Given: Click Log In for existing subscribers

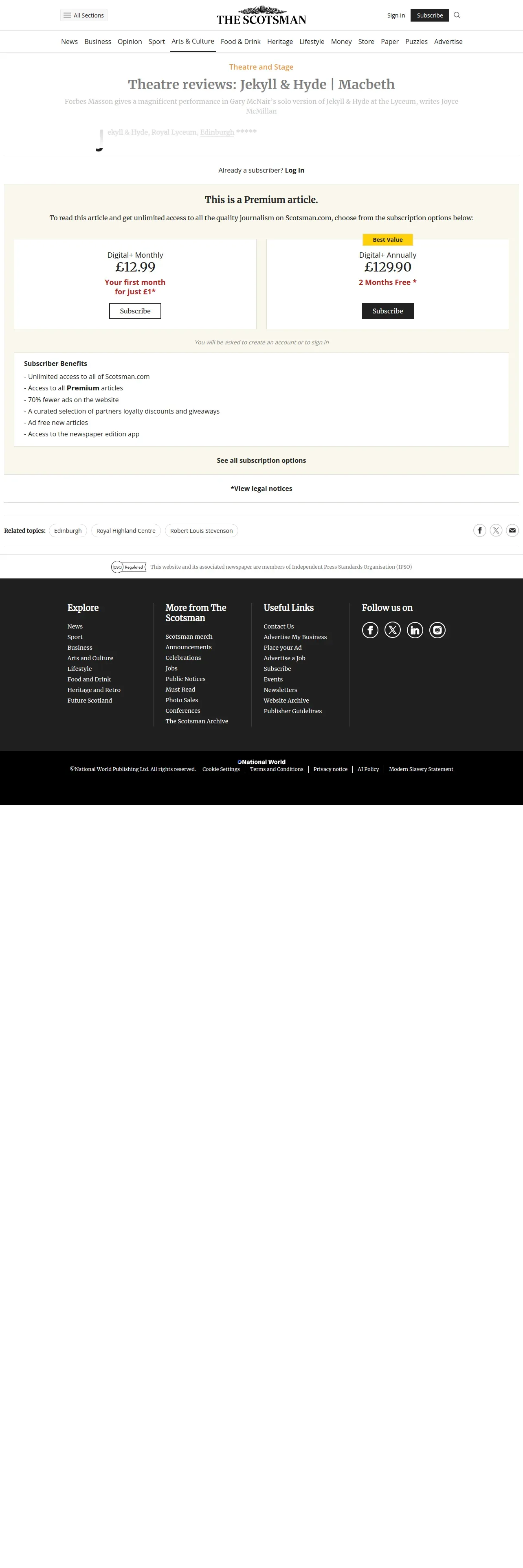Looking at the screenshot, I should click(x=294, y=171).
